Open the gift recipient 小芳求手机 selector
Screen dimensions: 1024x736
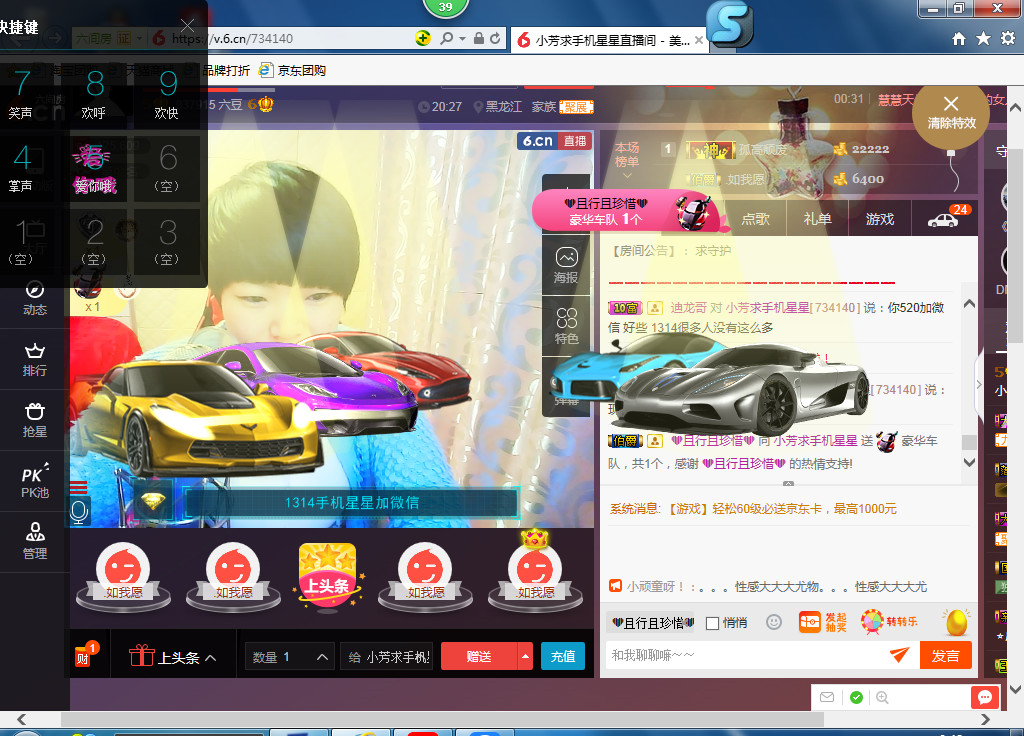point(388,656)
